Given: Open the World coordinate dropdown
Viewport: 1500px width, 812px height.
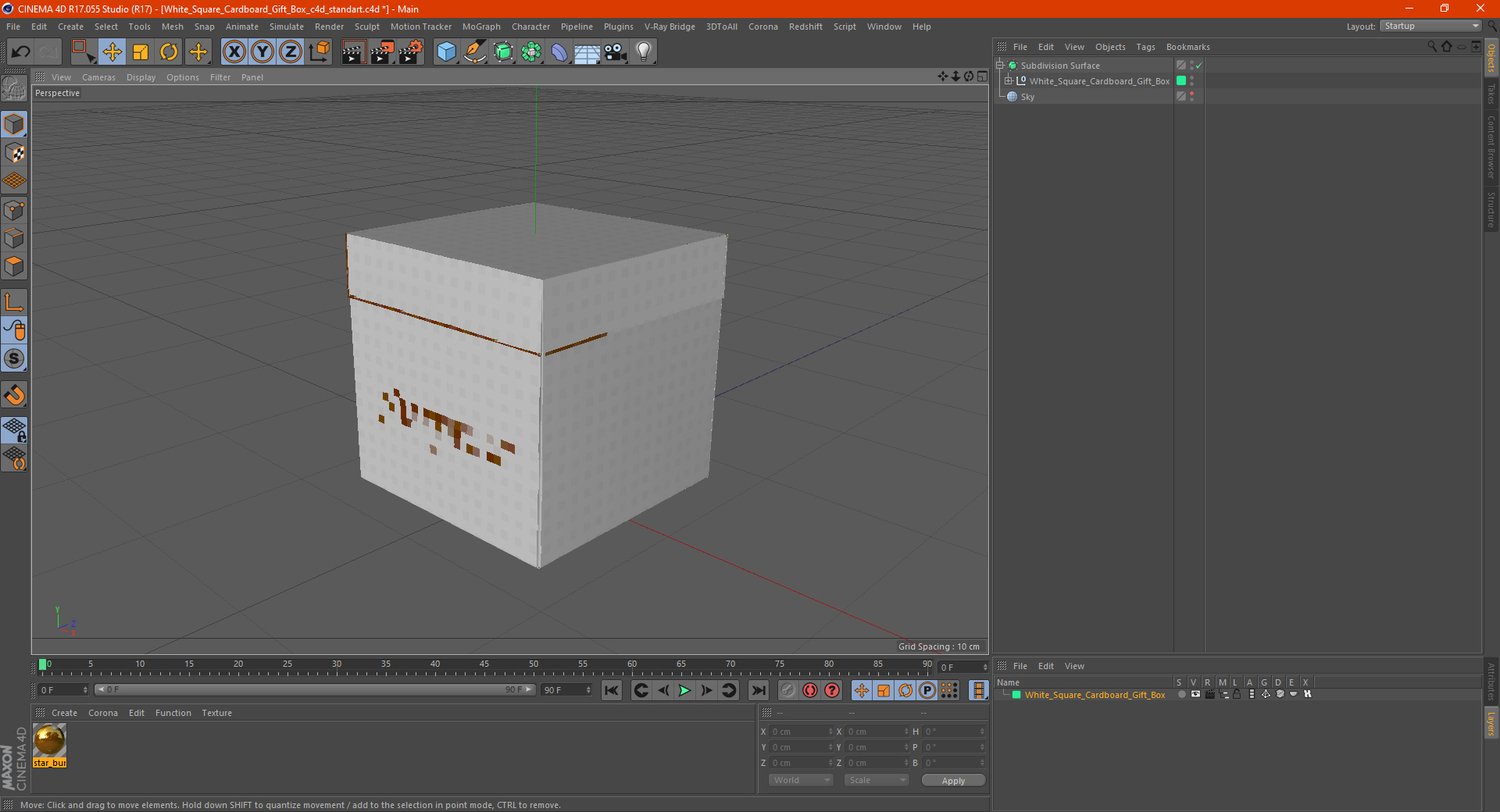Looking at the screenshot, I should [x=801, y=780].
